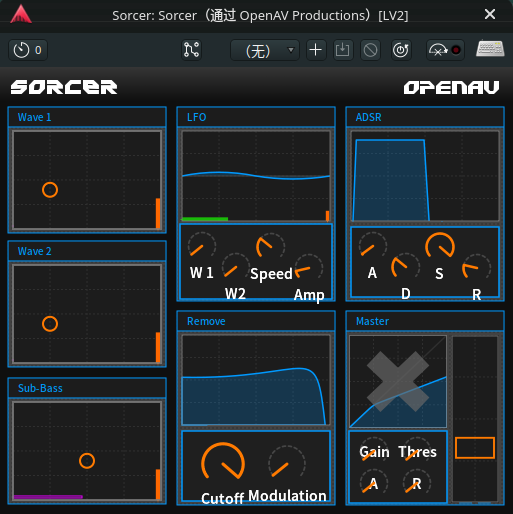The image size is (513, 514).
Task: Click the latency clock button showing 0
Action: (28, 50)
